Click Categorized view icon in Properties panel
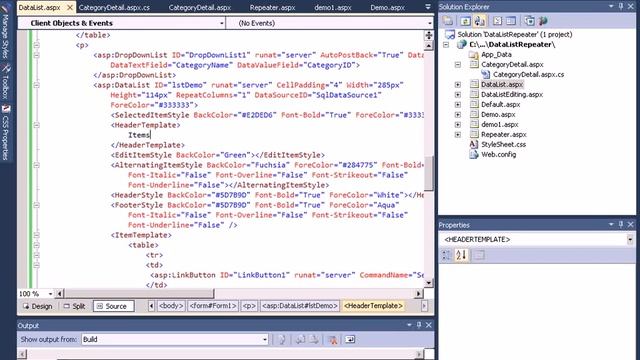 tap(447, 255)
